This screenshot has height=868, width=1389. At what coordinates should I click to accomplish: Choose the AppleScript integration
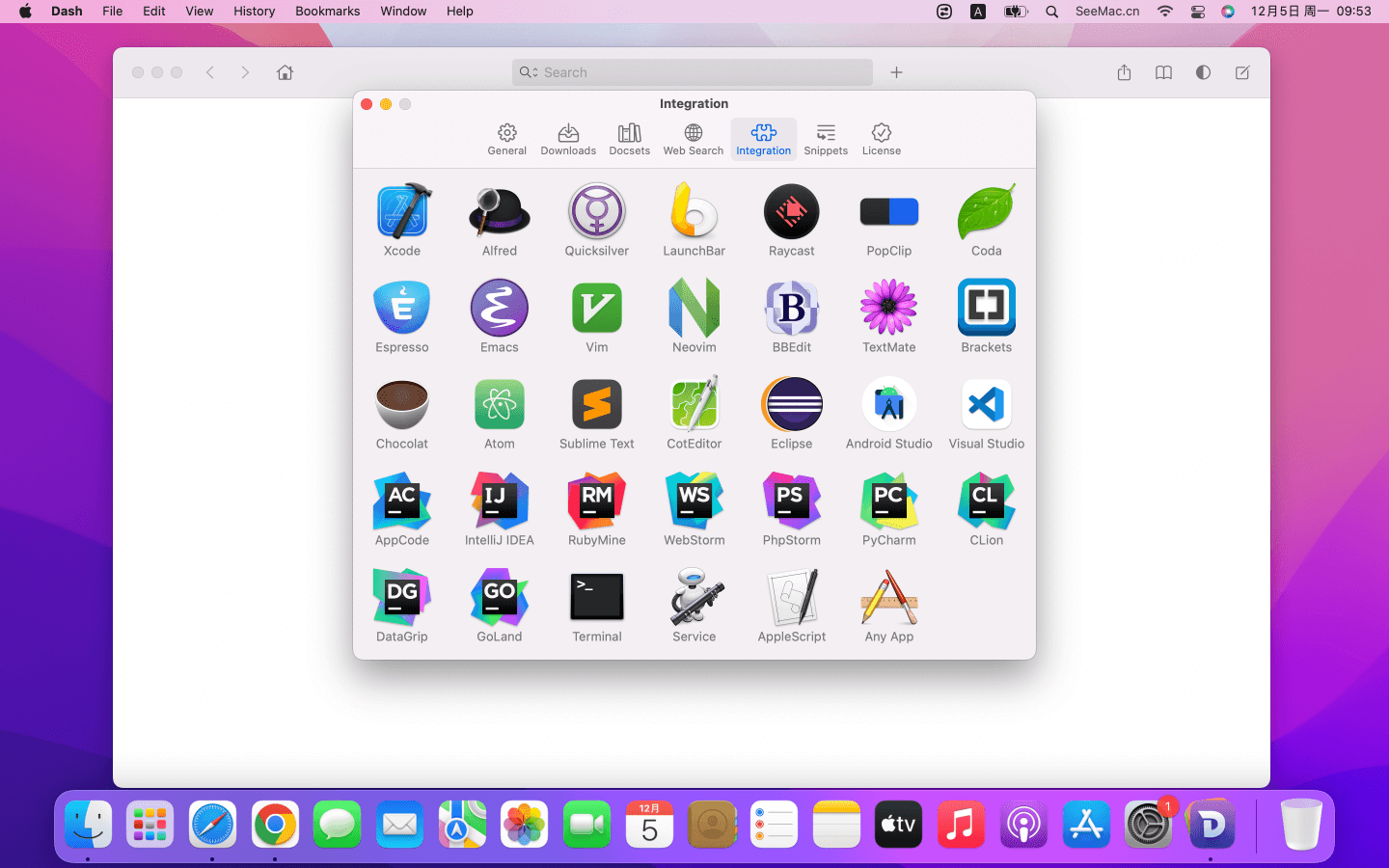tap(792, 597)
